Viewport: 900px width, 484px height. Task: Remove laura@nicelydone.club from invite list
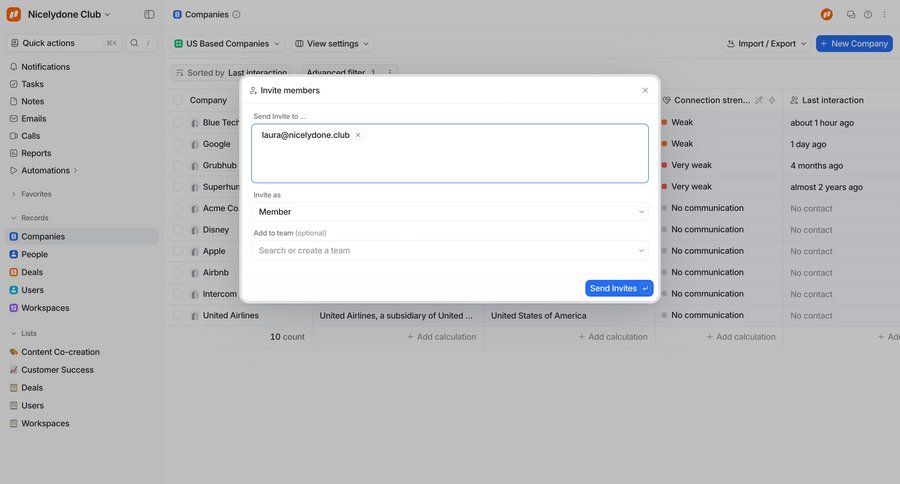tap(358, 135)
